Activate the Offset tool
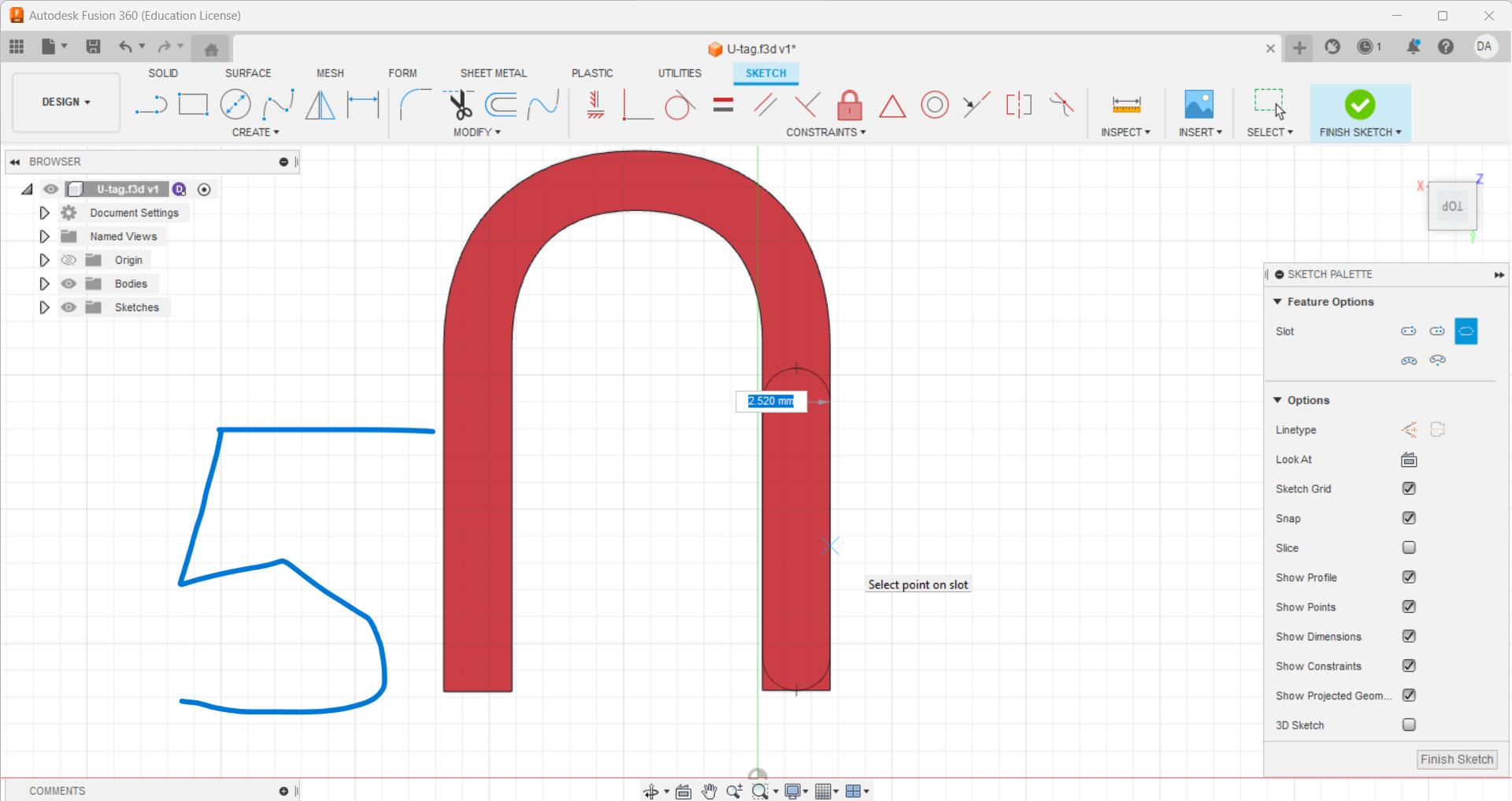The image size is (1512, 801). click(501, 105)
